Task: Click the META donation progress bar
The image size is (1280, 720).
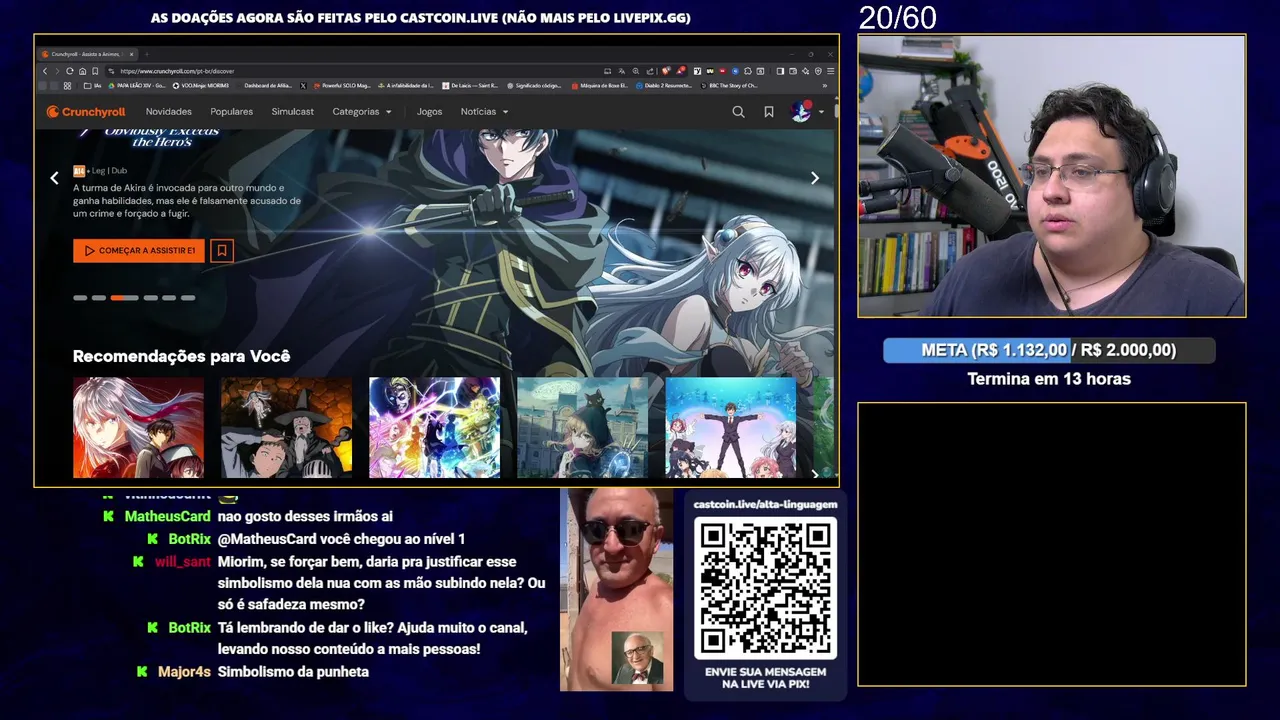Action: coord(1049,350)
